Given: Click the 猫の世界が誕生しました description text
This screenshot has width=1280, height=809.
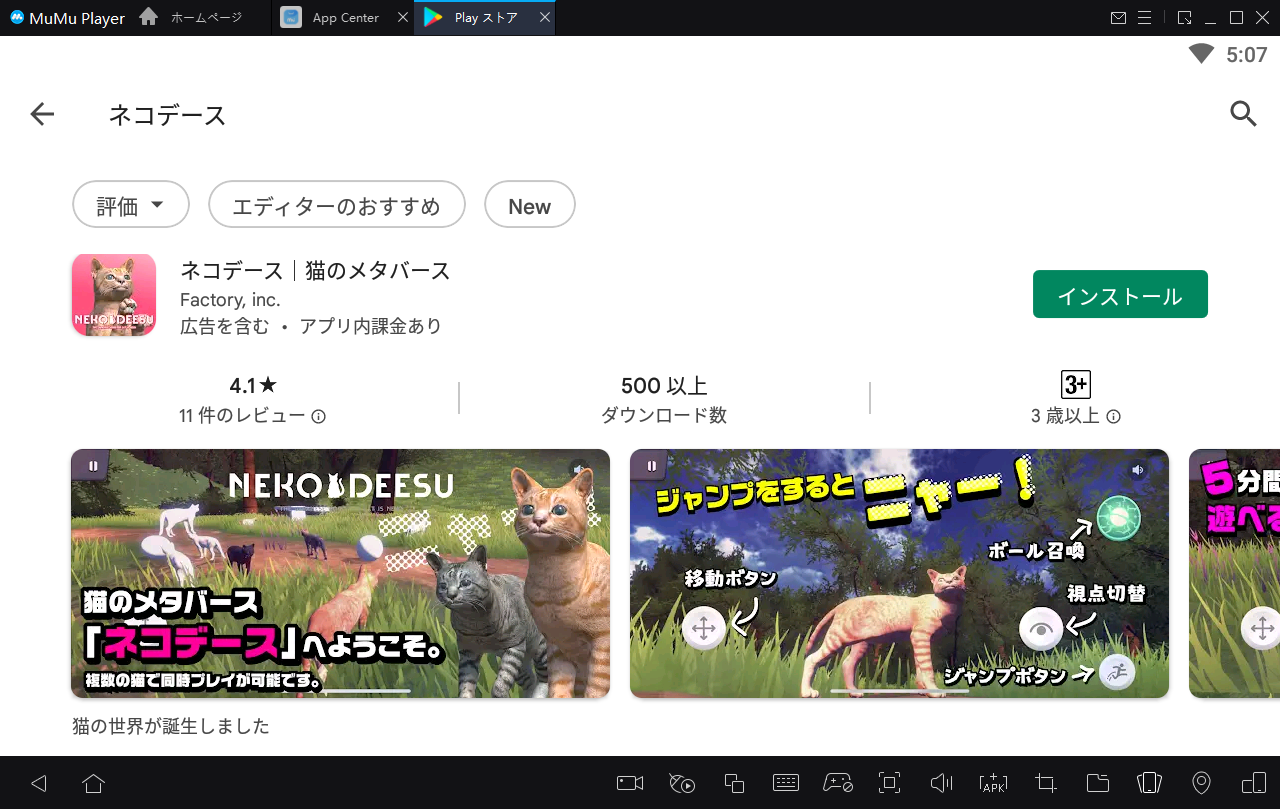Looking at the screenshot, I should 171,726.
